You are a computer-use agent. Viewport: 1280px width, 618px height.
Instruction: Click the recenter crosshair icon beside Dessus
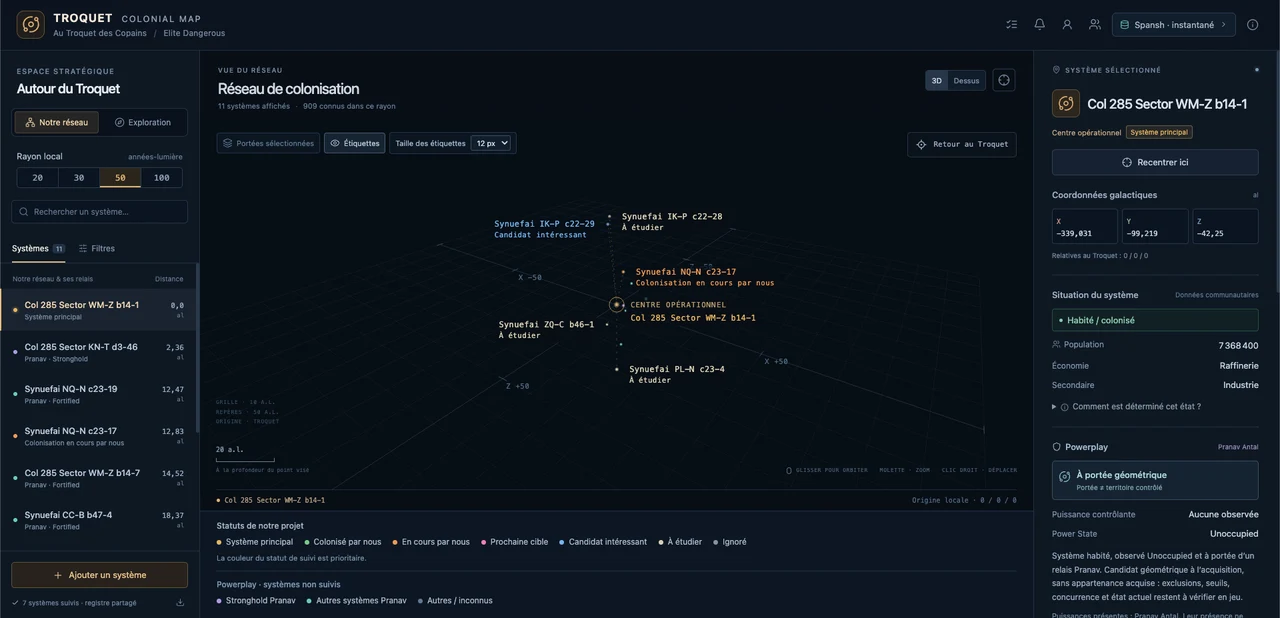click(1004, 80)
